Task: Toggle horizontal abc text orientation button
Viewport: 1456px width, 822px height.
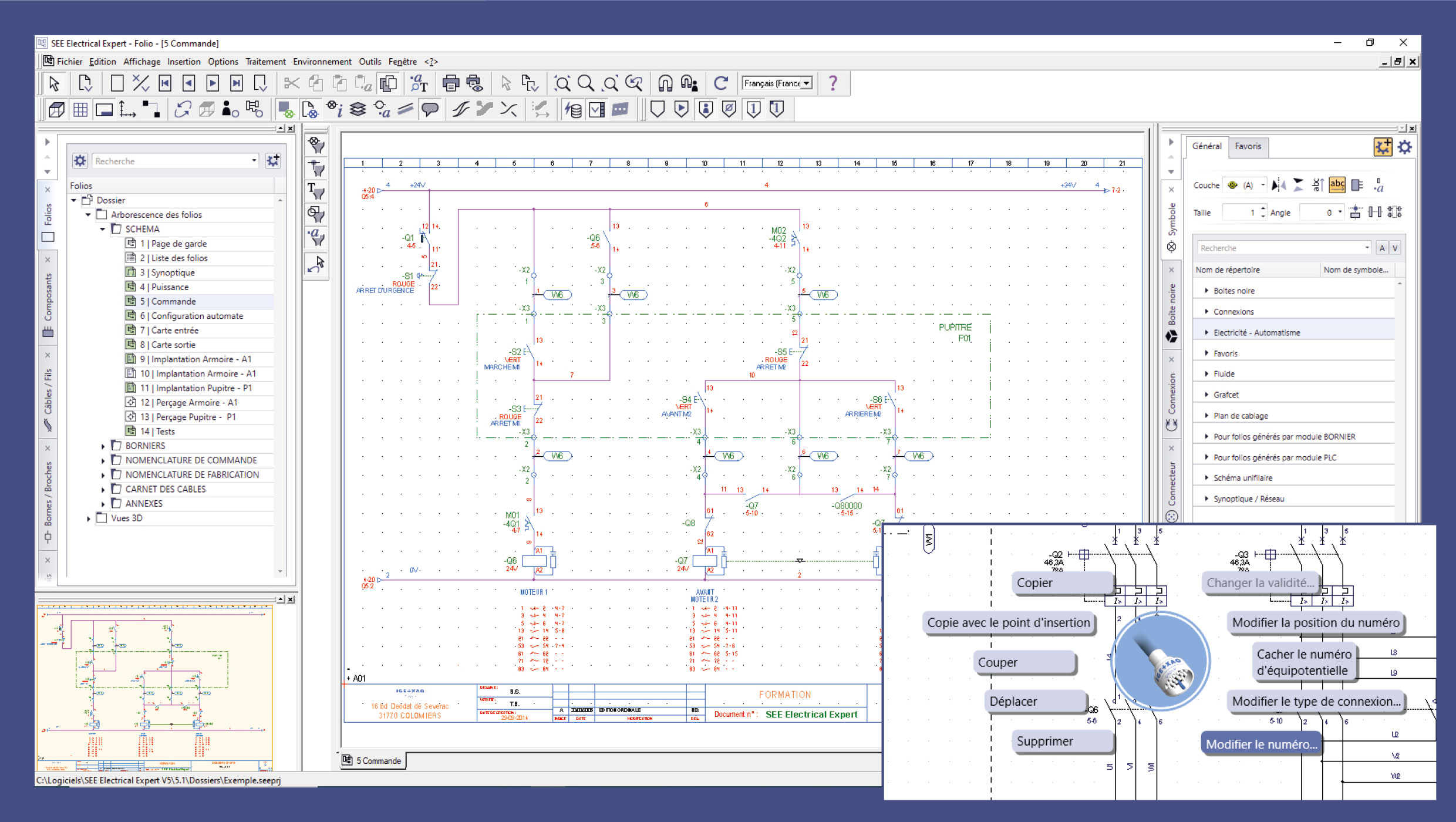Action: (x=1337, y=186)
